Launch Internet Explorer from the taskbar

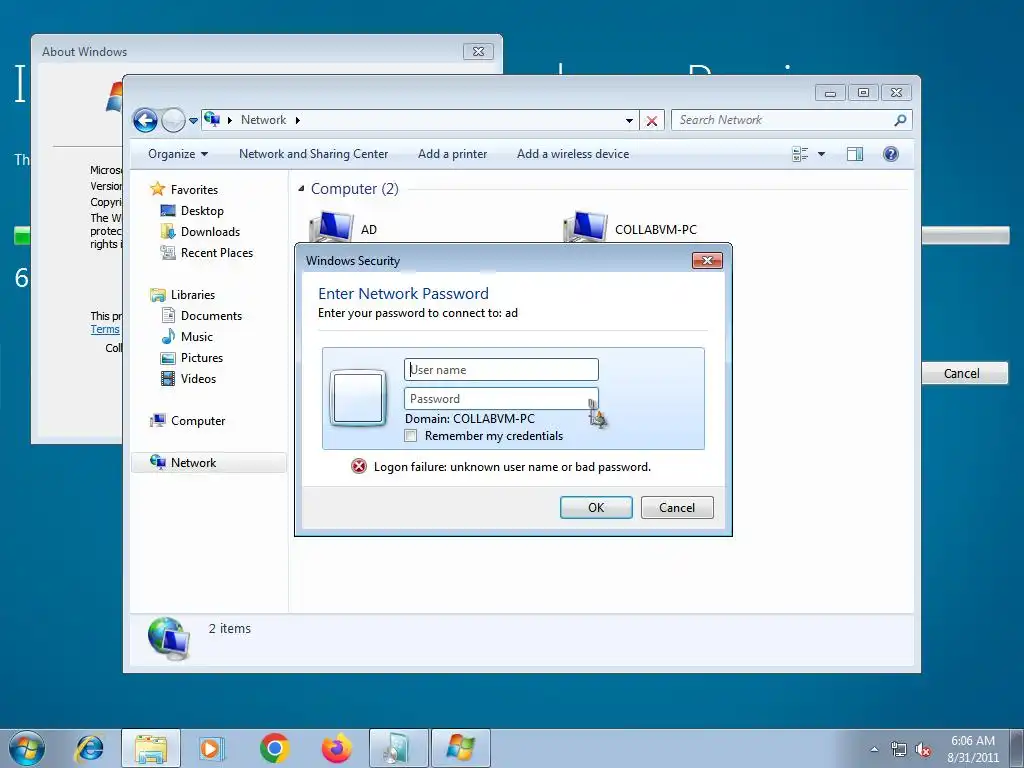pos(89,748)
